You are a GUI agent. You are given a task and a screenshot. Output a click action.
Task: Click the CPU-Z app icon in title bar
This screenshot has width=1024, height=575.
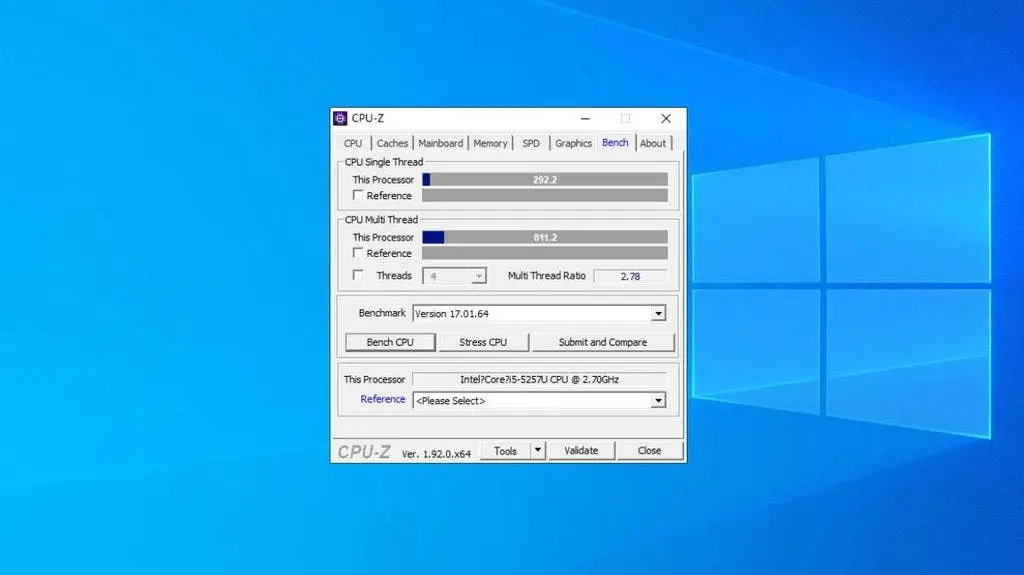340,118
